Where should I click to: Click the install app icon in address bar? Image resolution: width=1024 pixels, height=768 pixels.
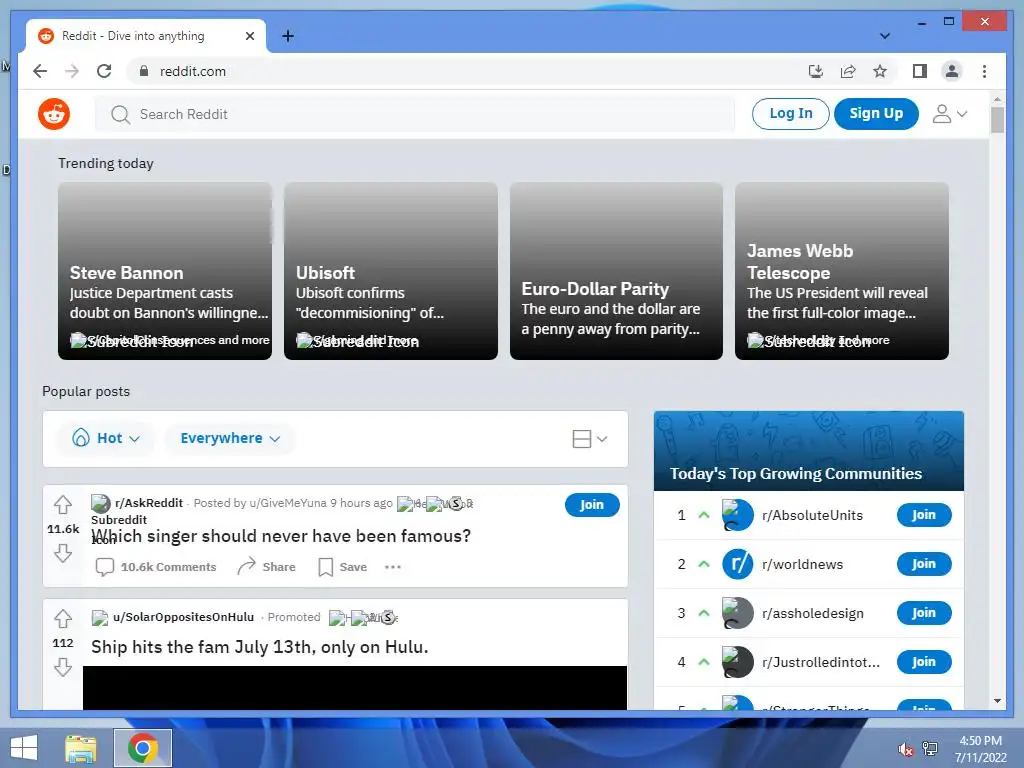click(x=816, y=71)
